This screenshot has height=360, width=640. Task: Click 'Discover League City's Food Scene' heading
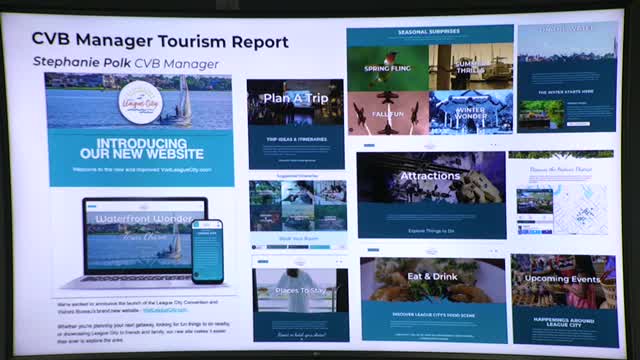[433, 315]
